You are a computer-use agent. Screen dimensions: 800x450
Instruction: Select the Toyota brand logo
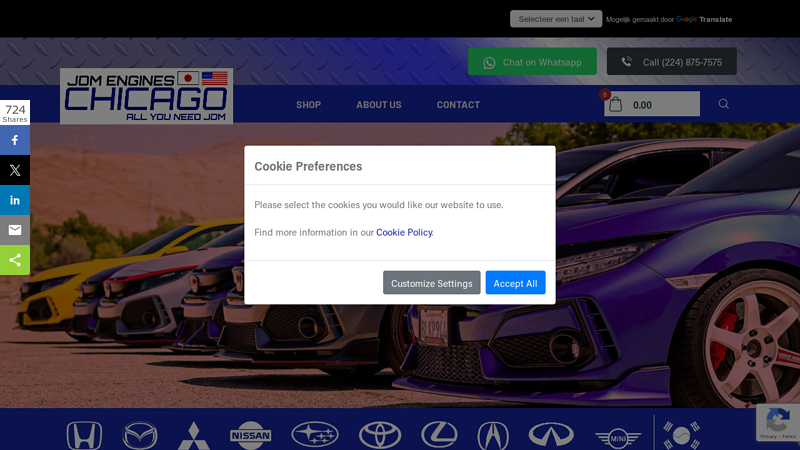click(380, 434)
